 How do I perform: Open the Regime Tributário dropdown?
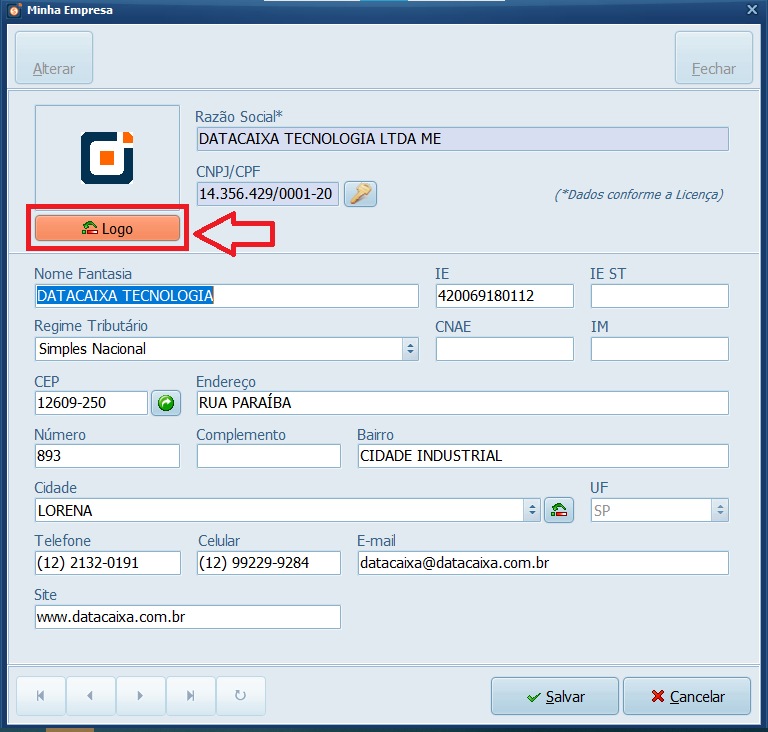click(x=410, y=349)
